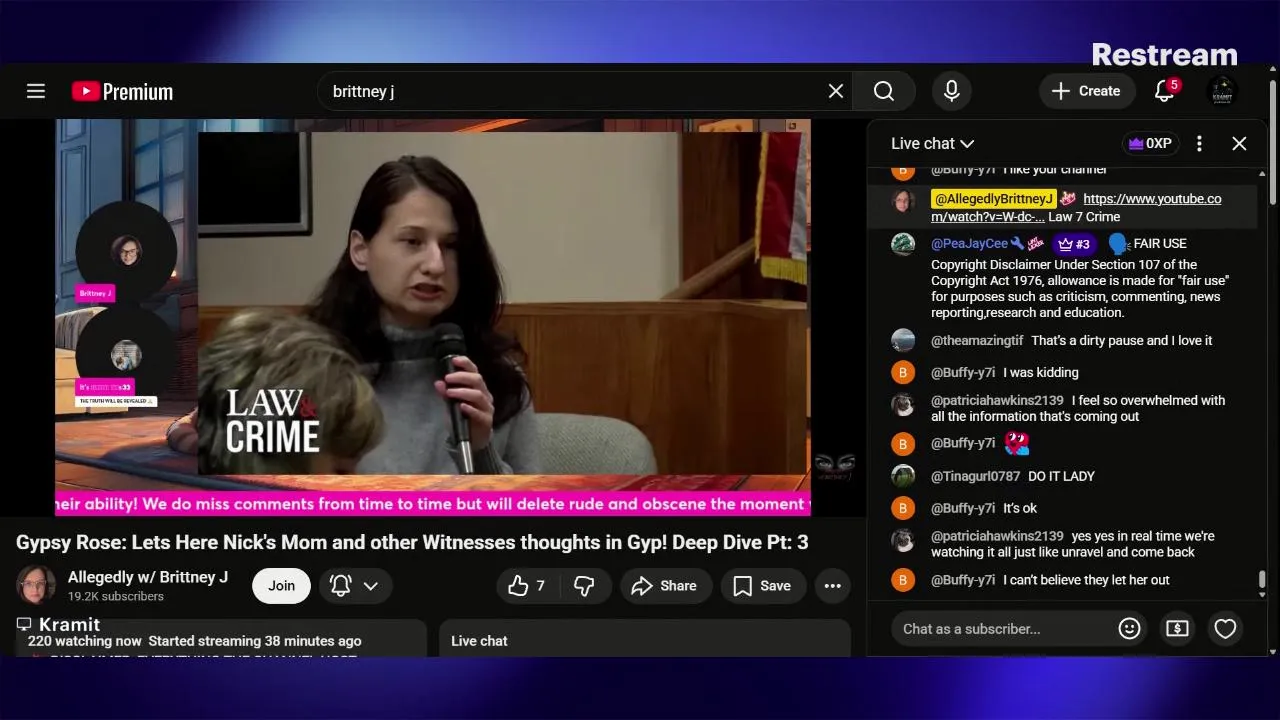1280x720 pixels.
Task: Click the Create button
Action: pyautogui.click(x=1087, y=91)
